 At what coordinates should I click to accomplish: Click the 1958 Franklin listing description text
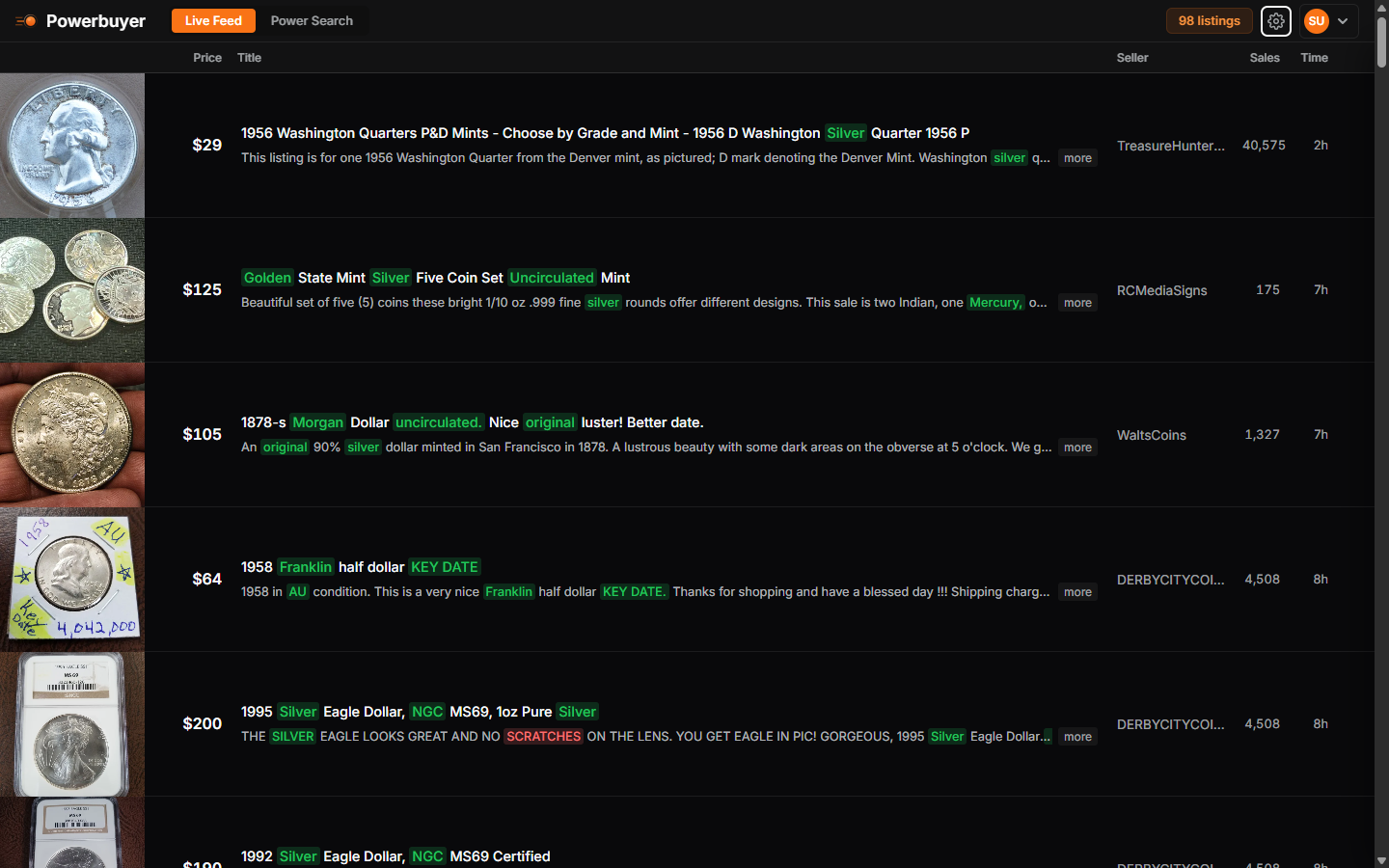[x=645, y=591]
